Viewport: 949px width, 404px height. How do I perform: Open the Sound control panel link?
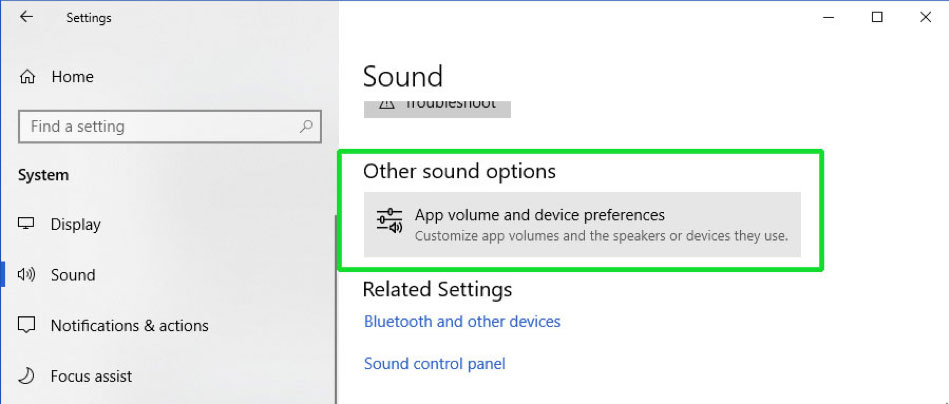pos(434,363)
